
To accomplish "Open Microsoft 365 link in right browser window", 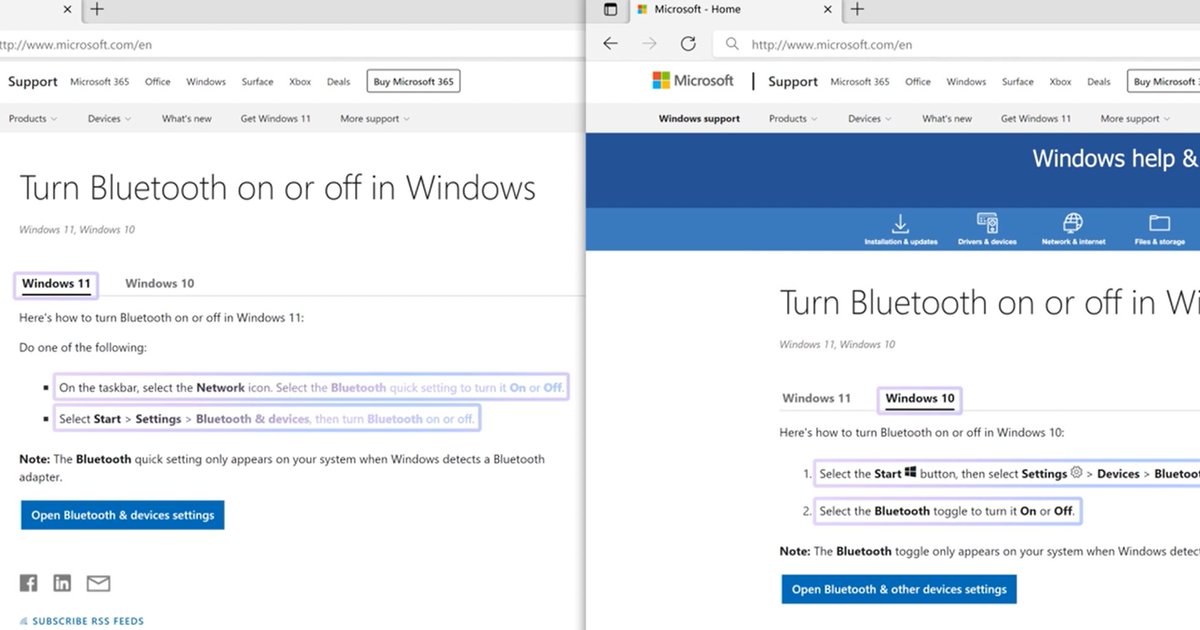I will [x=859, y=82].
